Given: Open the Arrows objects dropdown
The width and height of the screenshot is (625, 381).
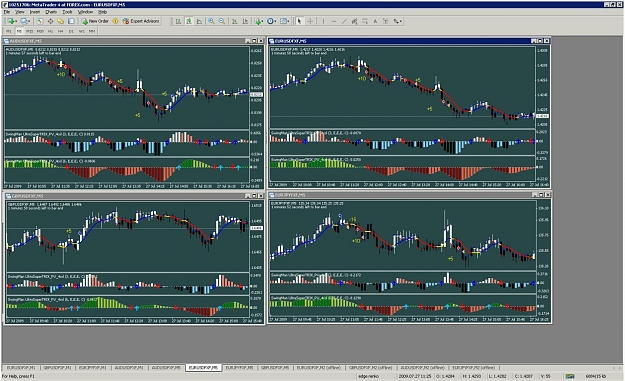Looking at the screenshot, I should coord(397,22).
